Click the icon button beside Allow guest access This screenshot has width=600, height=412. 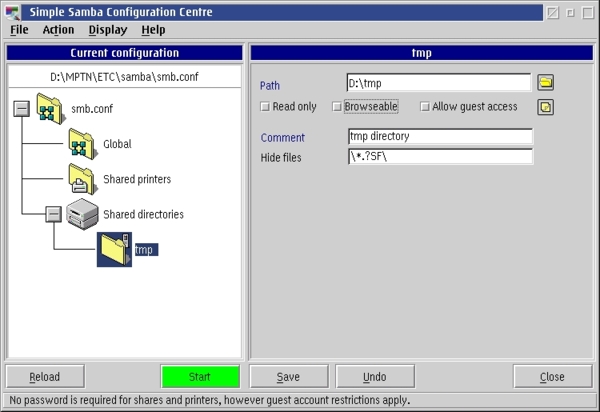[x=546, y=107]
